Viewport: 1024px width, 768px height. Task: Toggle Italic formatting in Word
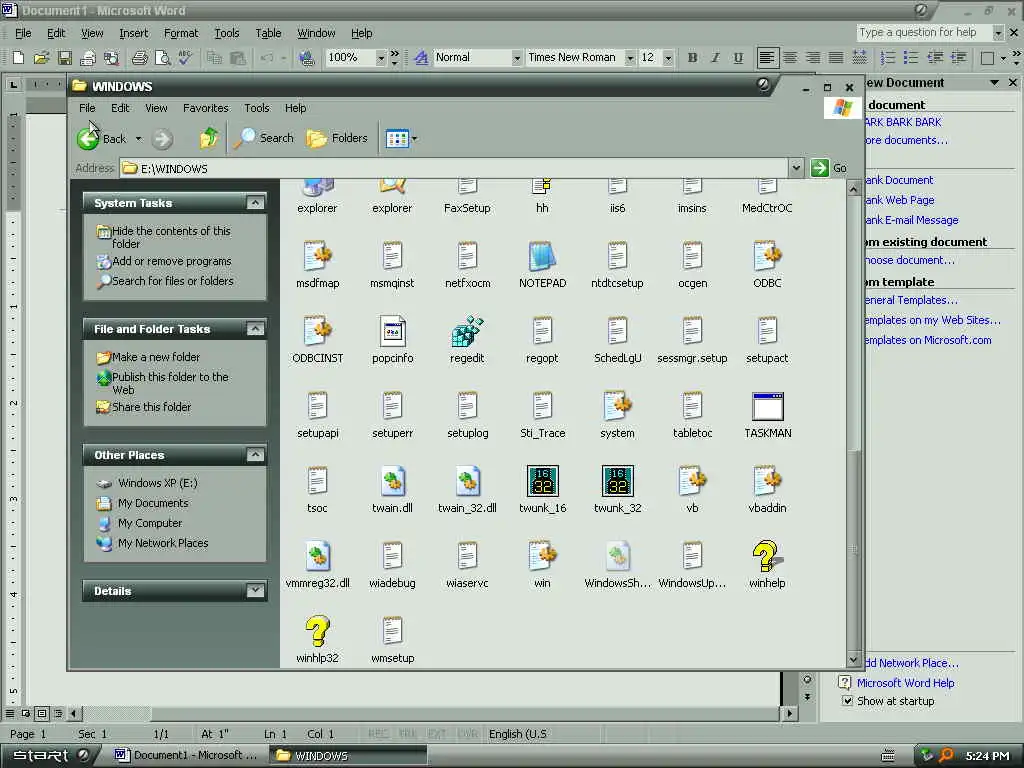[715, 58]
